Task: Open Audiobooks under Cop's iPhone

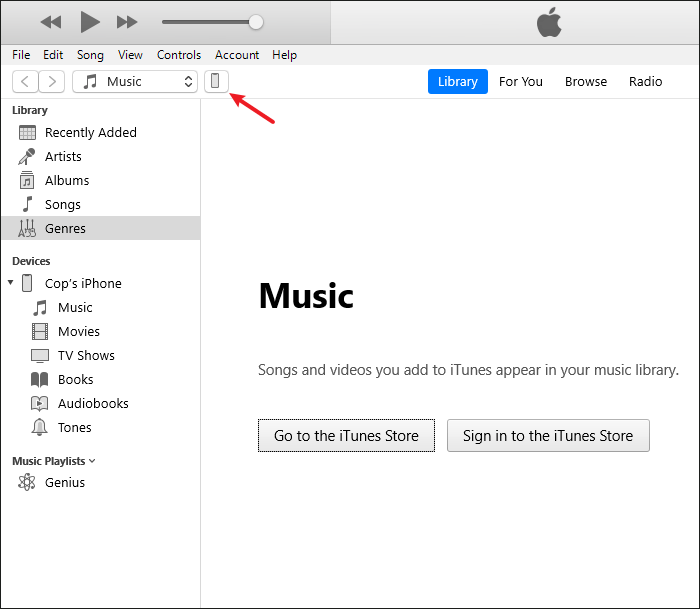Action: tap(101, 403)
